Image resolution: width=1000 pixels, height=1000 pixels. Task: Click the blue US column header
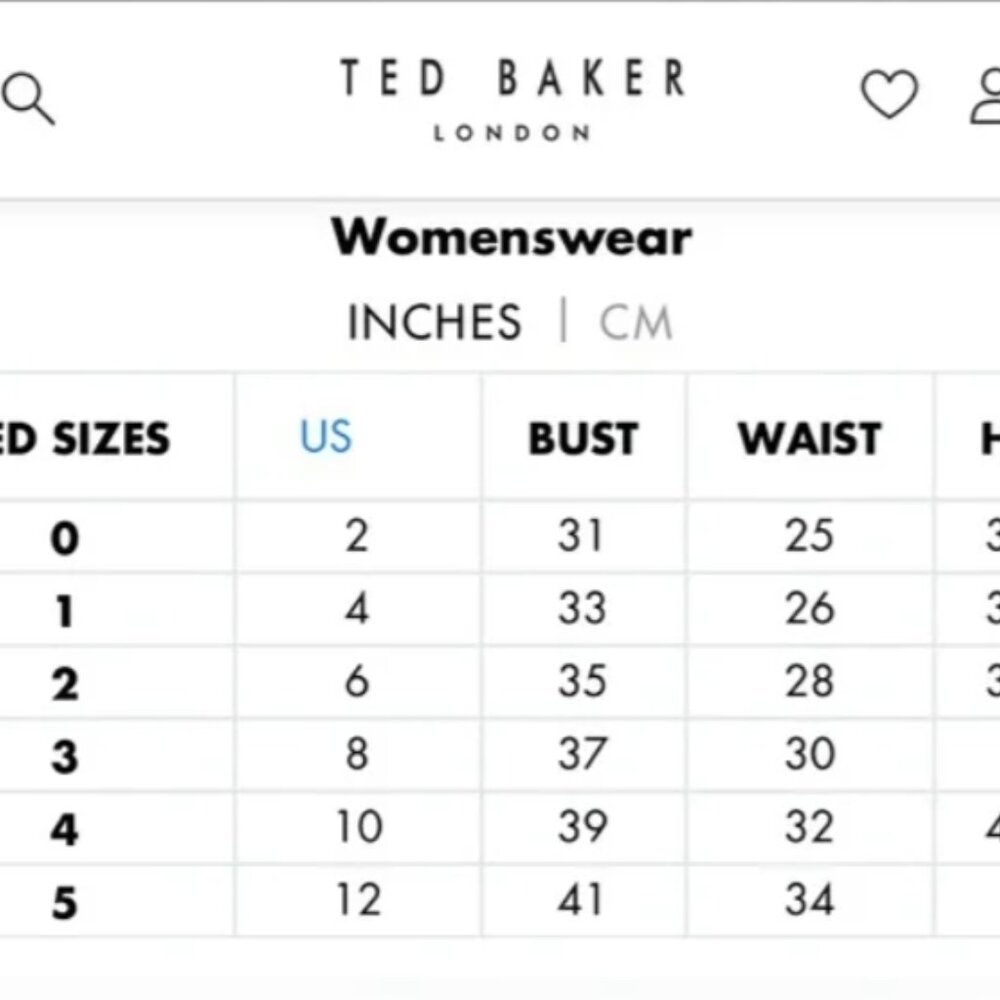(325, 437)
